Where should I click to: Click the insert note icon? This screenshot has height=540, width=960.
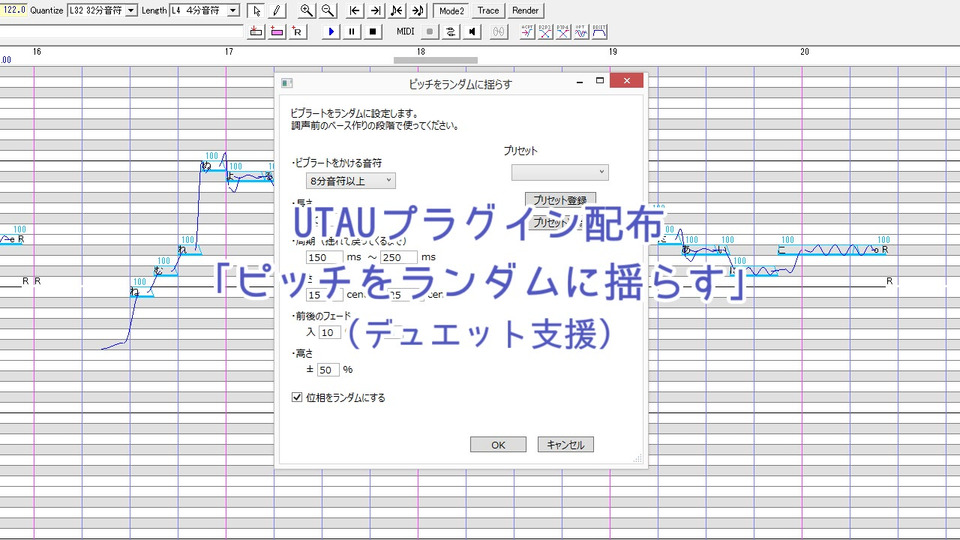coord(257,31)
